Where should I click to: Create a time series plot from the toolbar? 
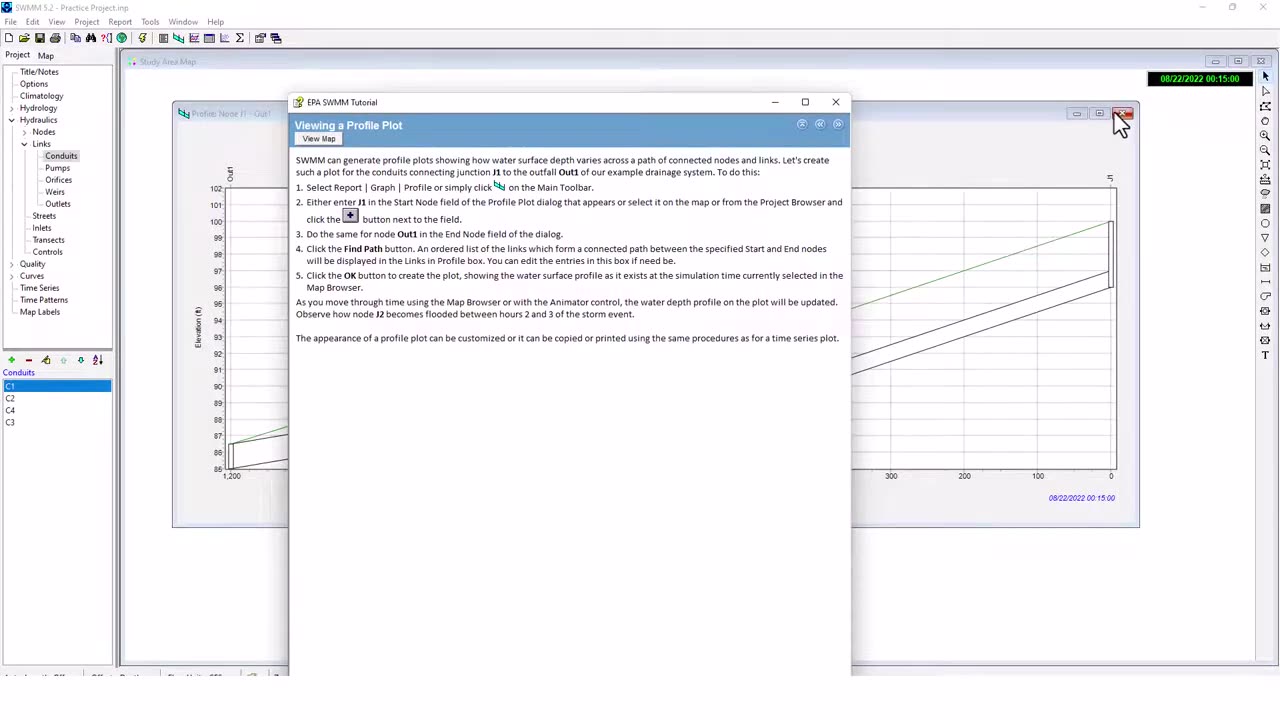(x=194, y=38)
